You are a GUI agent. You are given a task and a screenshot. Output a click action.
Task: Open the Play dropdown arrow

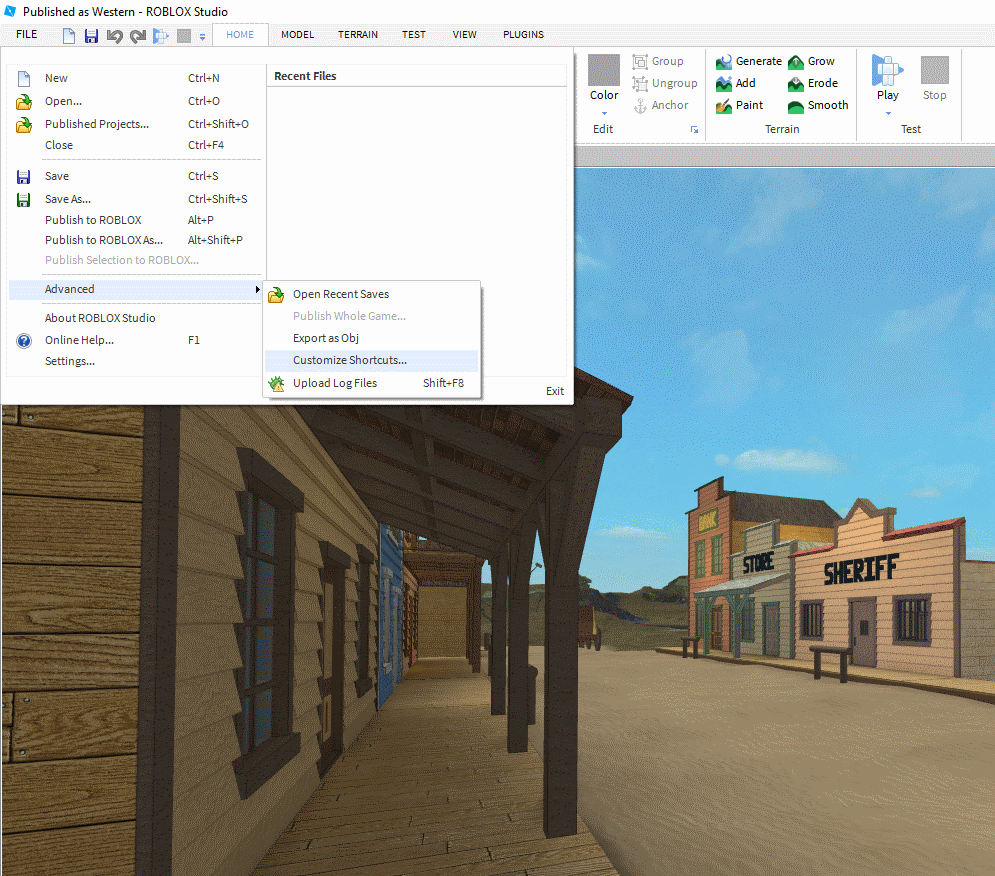[887, 113]
